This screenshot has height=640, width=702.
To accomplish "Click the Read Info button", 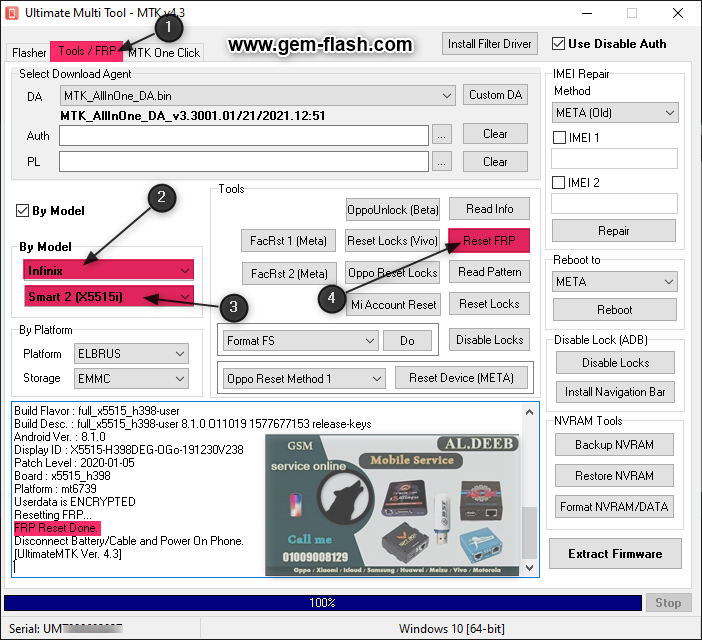I will pyautogui.click(x=489, y=209).
